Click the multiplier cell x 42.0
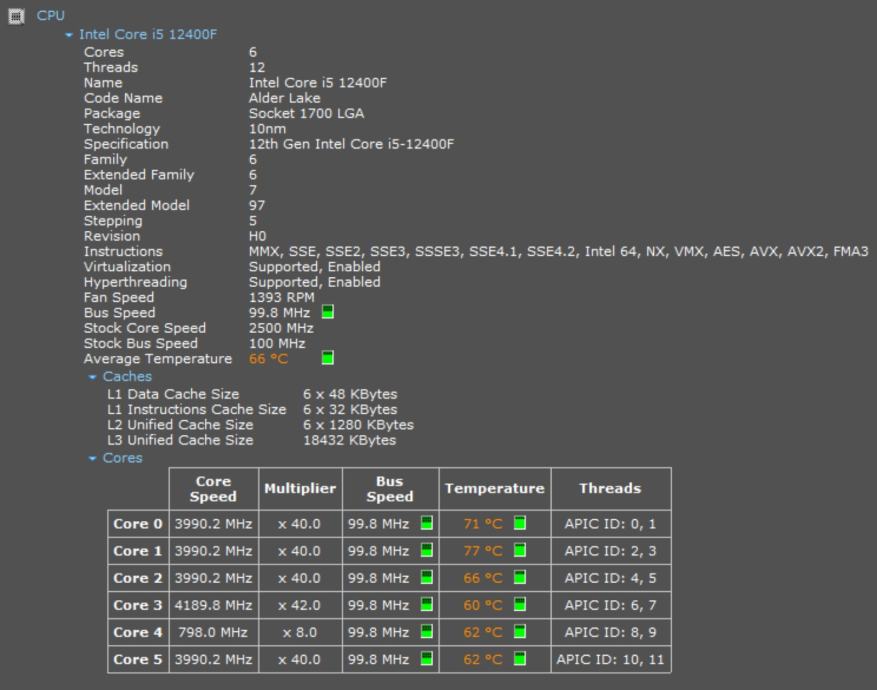This screenshot has height=690, width=877. coord(300,605)
